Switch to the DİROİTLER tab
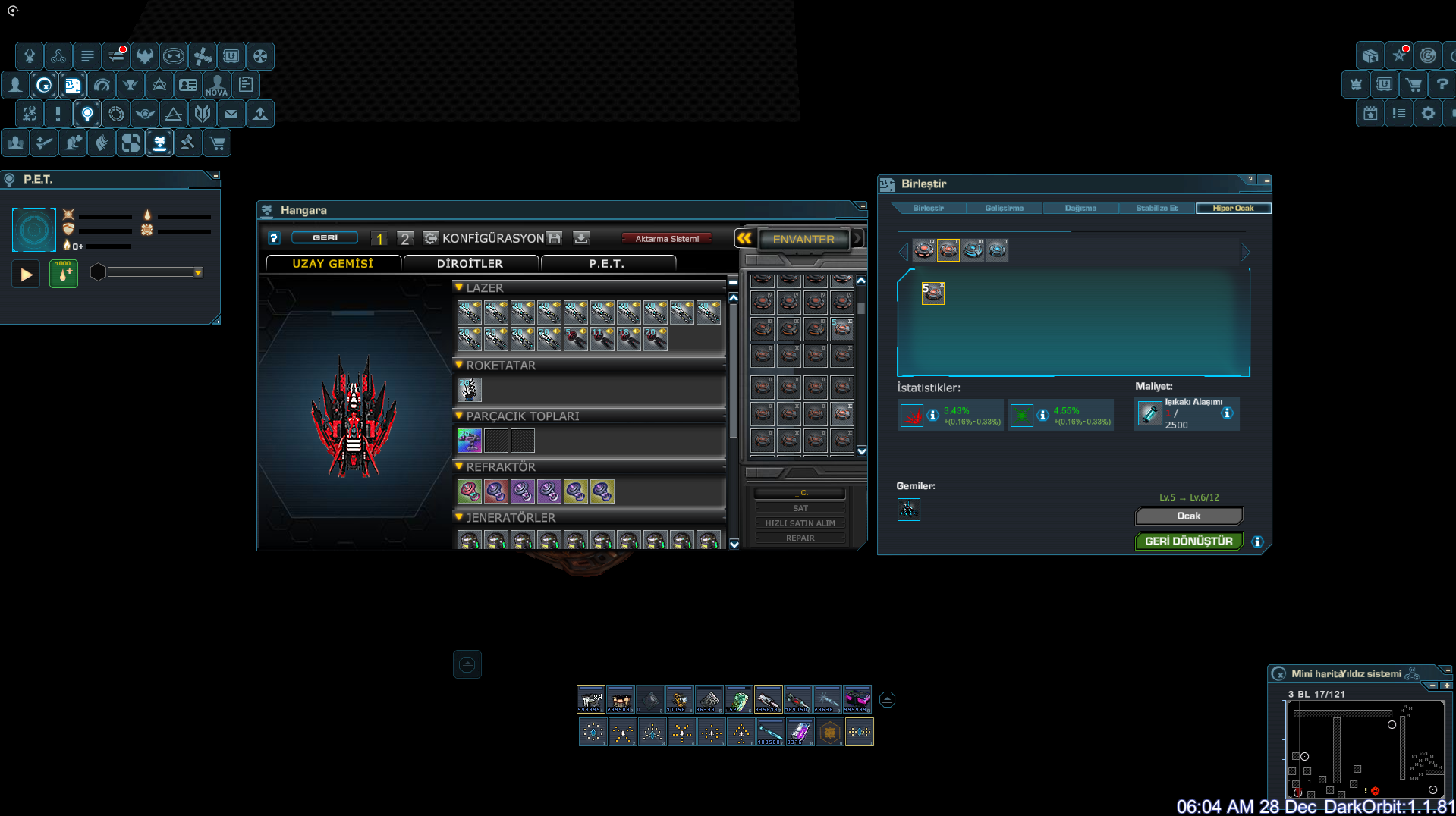The image size is (1456, 816). pos(470,263)
